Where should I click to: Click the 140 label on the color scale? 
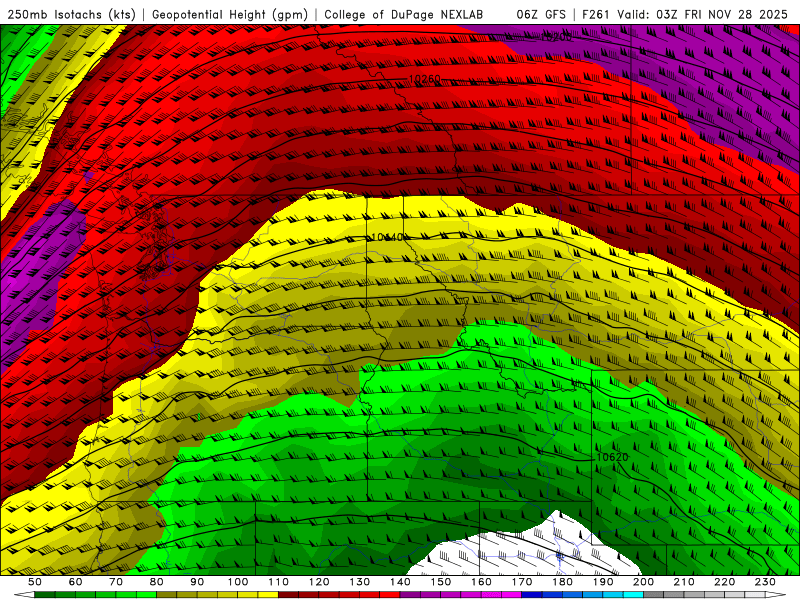pyautogui.click(x=400, y=582)
